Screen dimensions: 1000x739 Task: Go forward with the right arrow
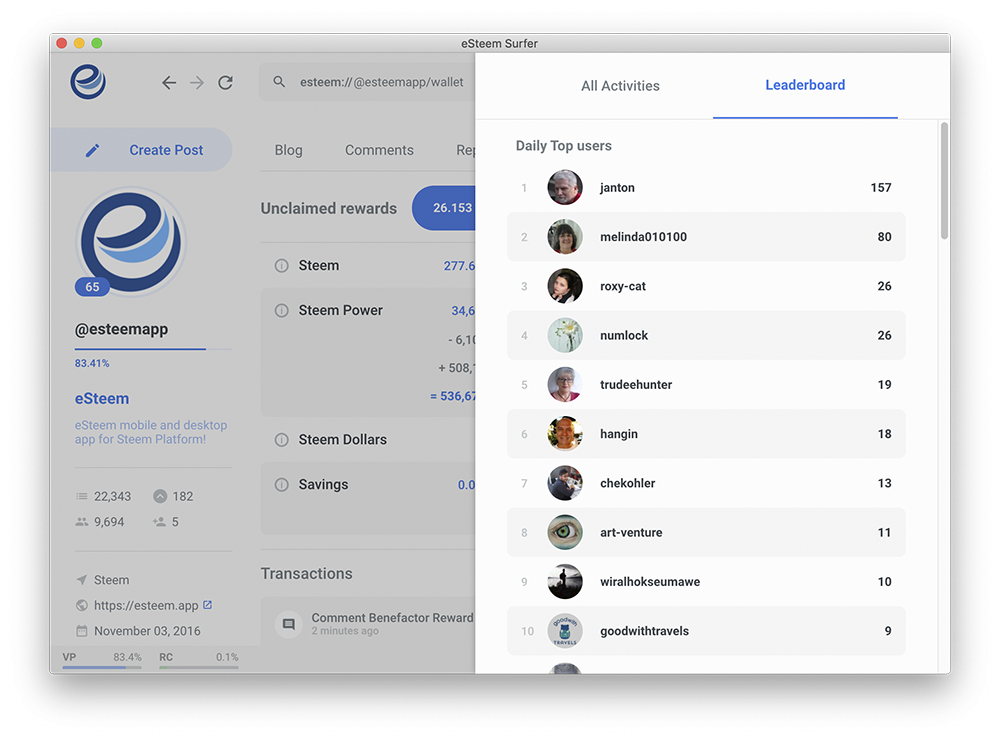coord(197,82)
